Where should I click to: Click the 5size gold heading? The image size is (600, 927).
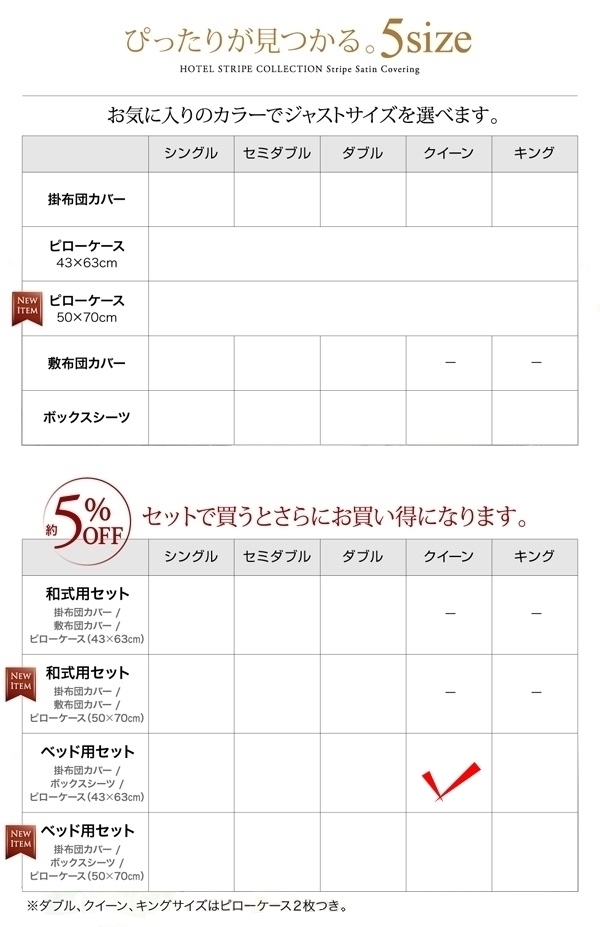point(426,38)
